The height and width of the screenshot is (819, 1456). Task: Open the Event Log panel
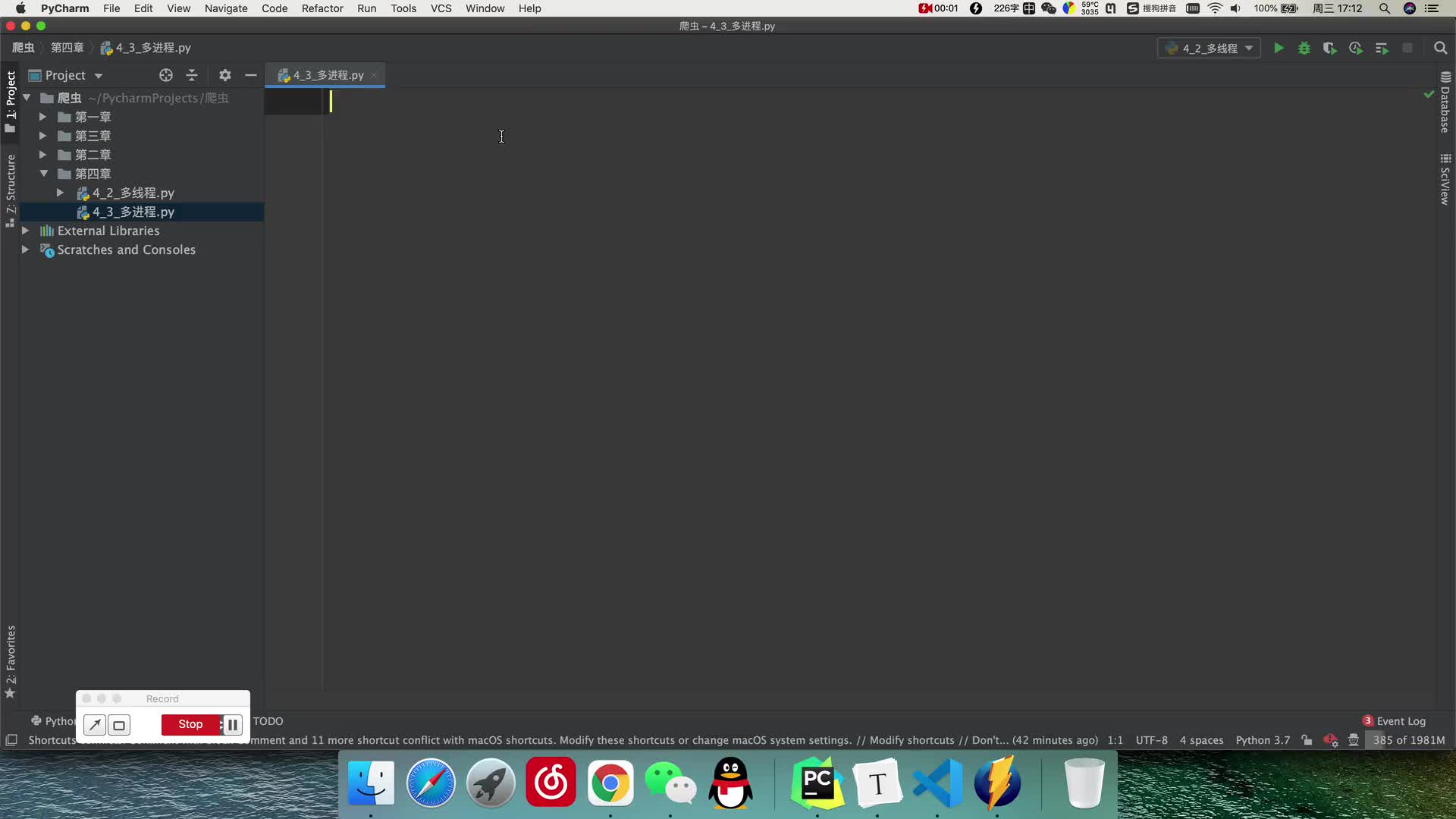click(1394, 721)
